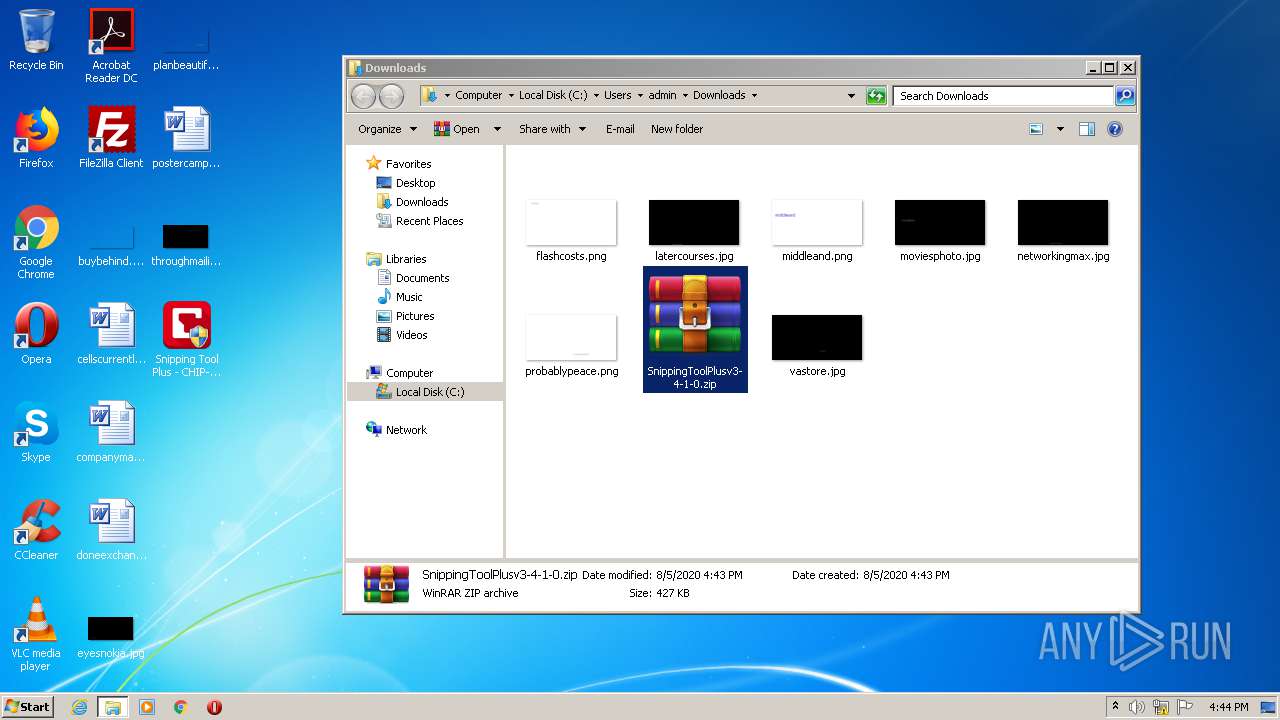This screenshot has height=720, width=1280.
Task: Click Computer in the address bar
Action: (478, 96)
